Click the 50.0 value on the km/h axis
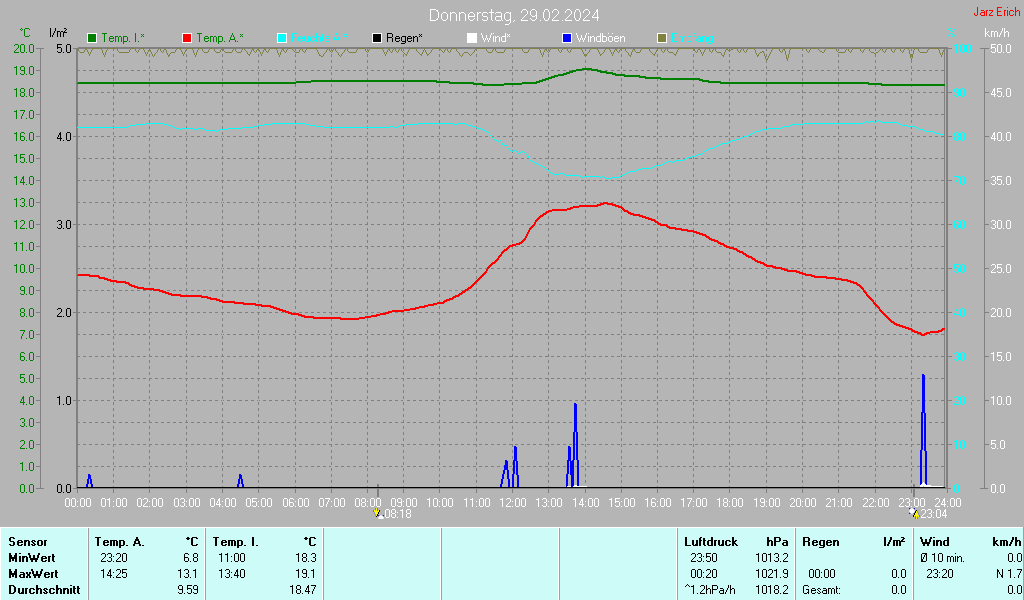This screenshot has height=600, width=1024. point(1001,49)
